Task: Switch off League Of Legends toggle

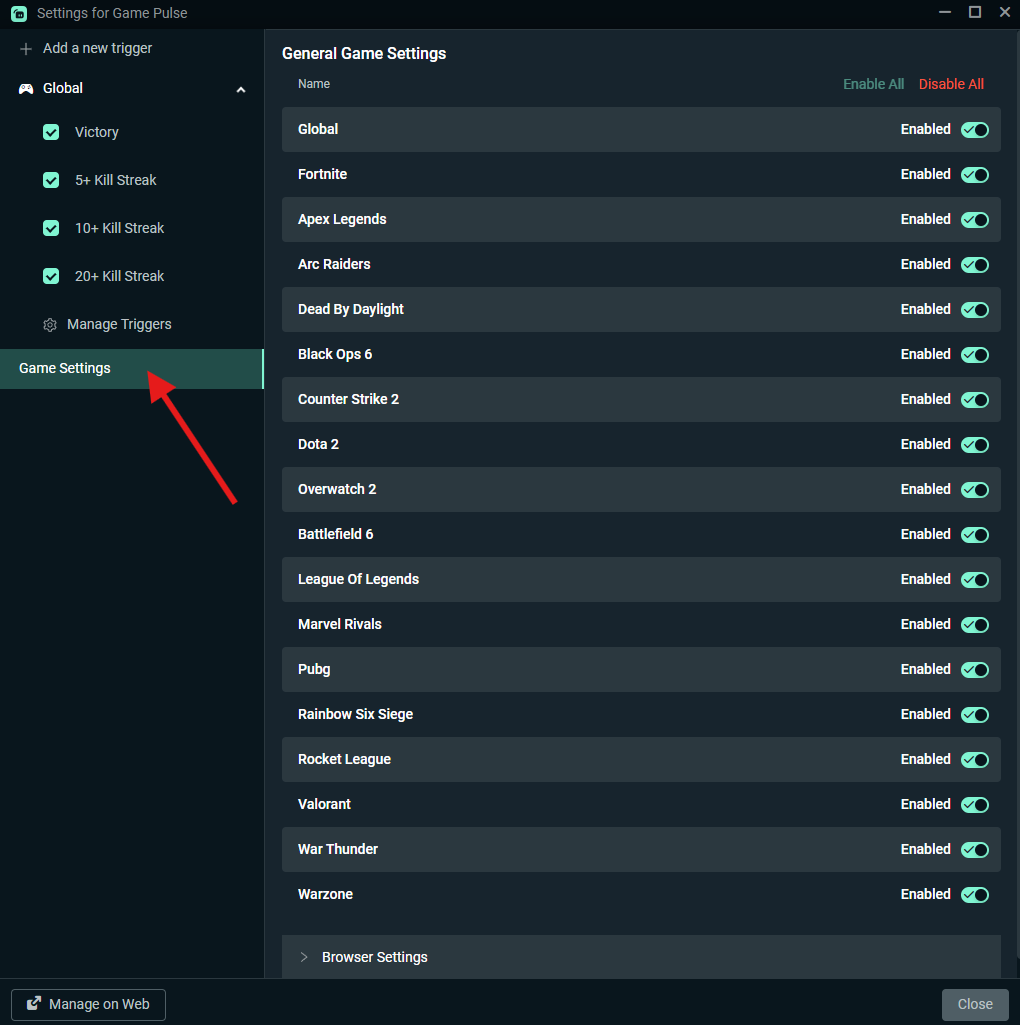Action: click(x=974, y=580)
